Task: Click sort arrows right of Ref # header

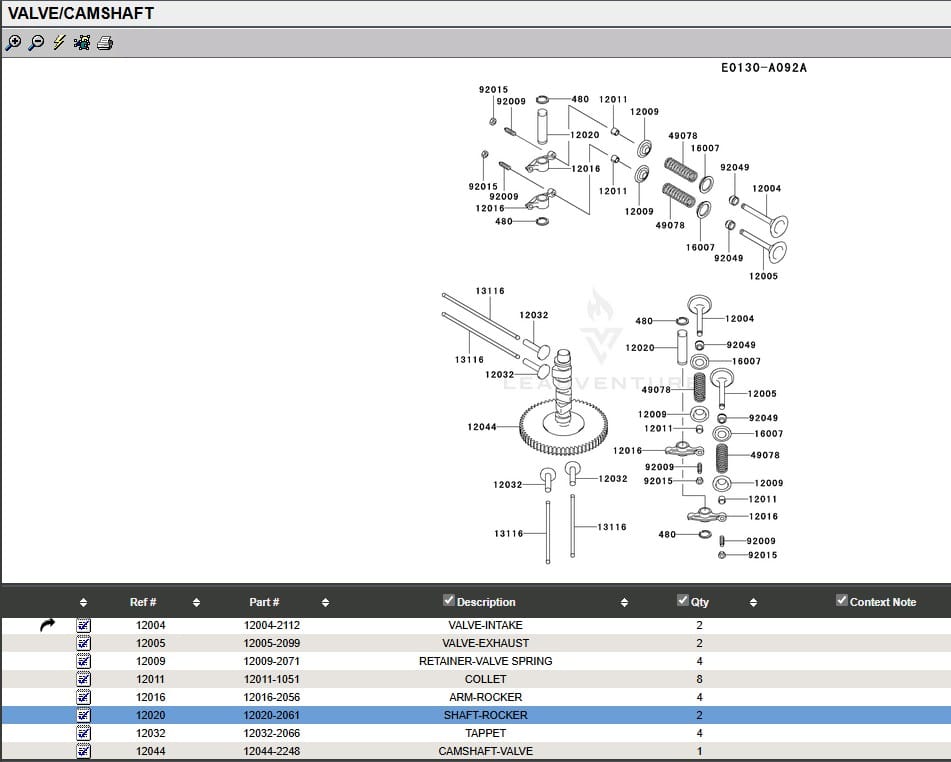Action: click(196, 602)
